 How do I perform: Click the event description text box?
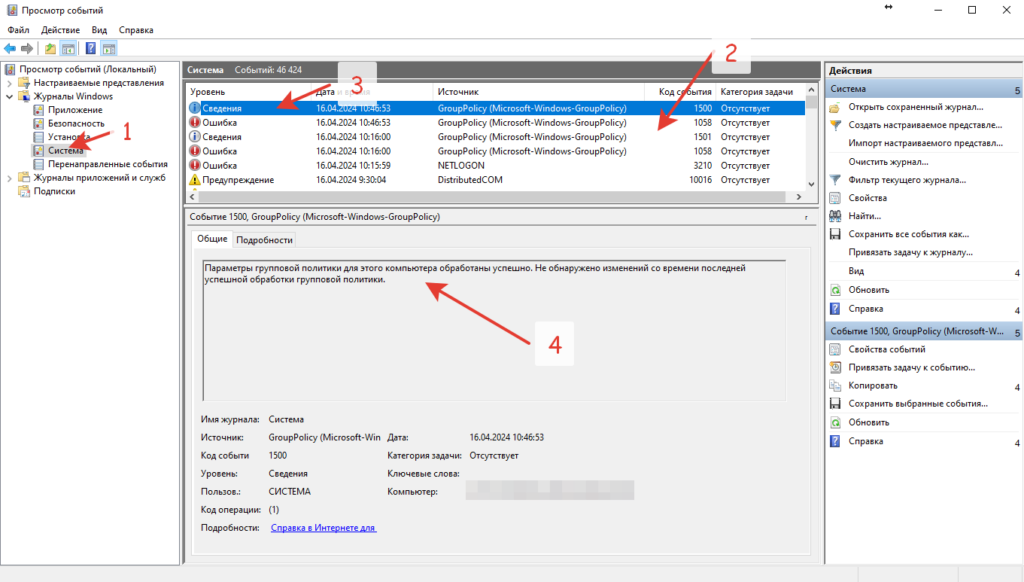pyautogui.click(x=494, y=330)
